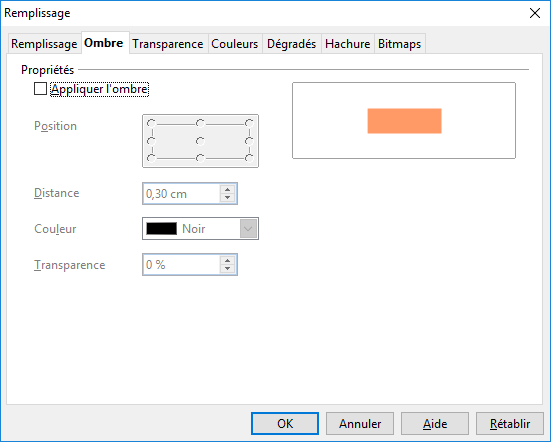This screenshot has height=442, width=551.
Task: Click the orange preview rectangle
Action: tap(404, 121)
